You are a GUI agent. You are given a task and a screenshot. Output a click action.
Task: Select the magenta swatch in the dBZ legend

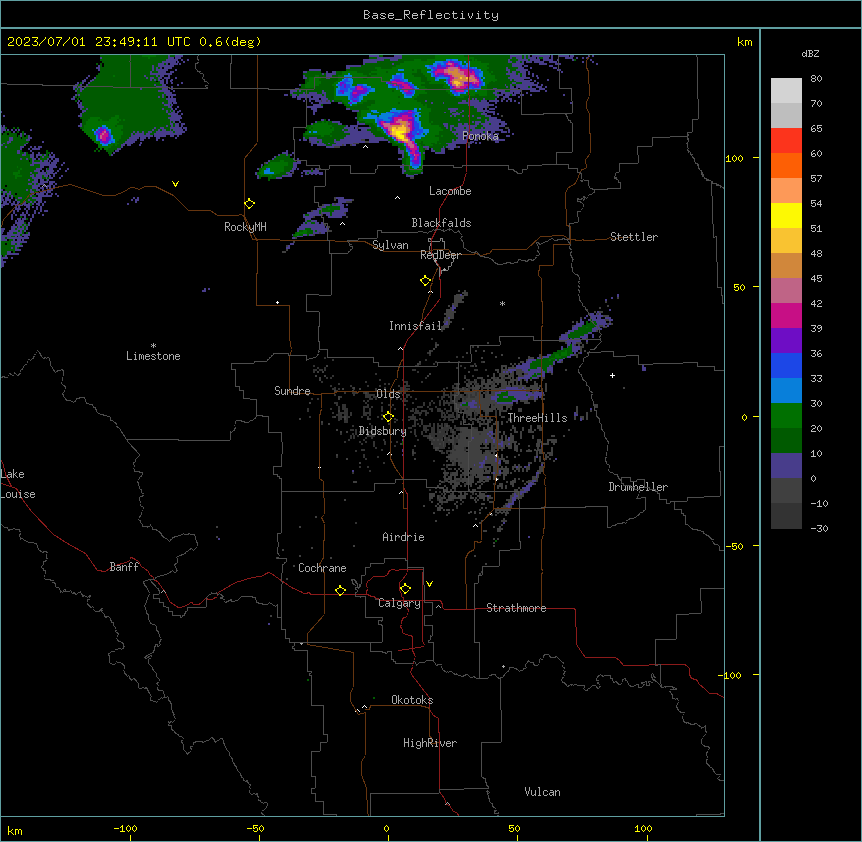786,315
